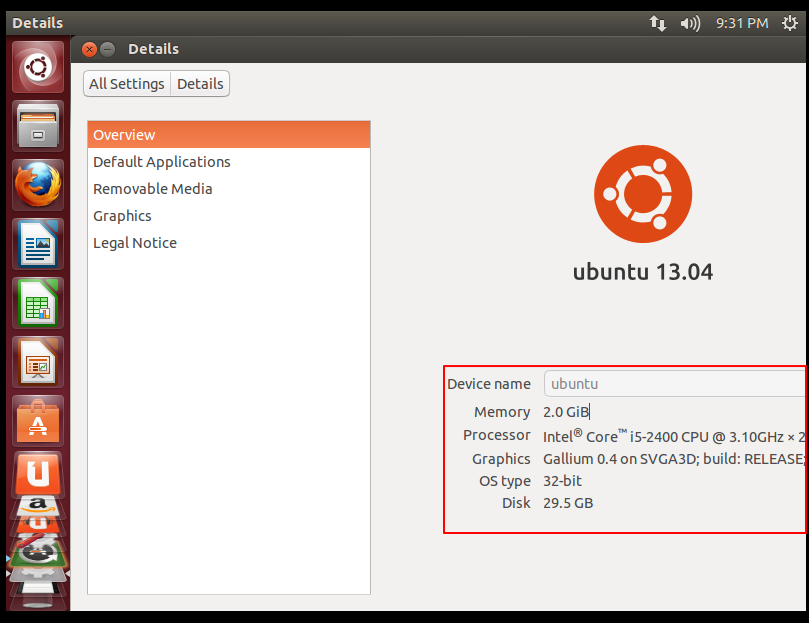Select Legal Notice in the sidebar
Image resolution: width=809 pixels, height=623 pixels.
[x=229, y=243]
